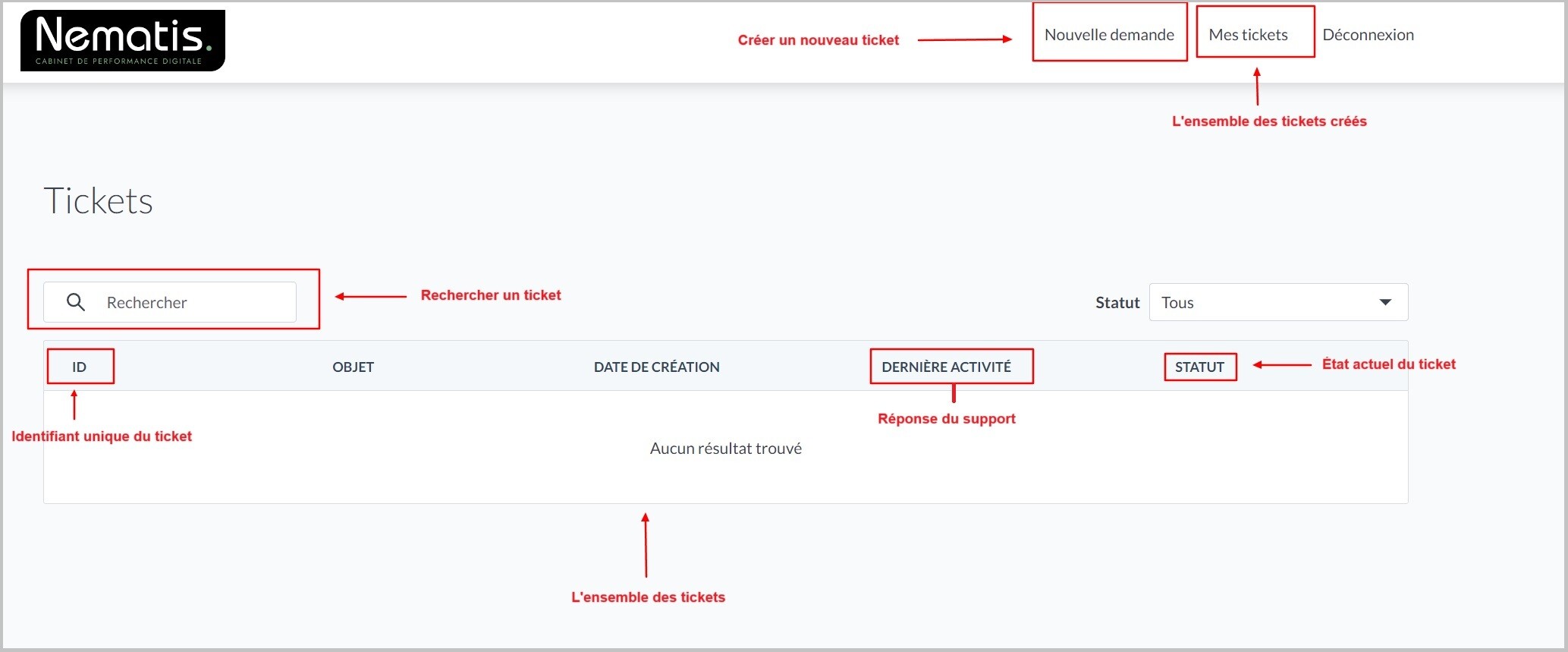Screen dimensions: 1568x652
Task: Select the Tous value in Statut filter
Action: tap(1178, 302)
